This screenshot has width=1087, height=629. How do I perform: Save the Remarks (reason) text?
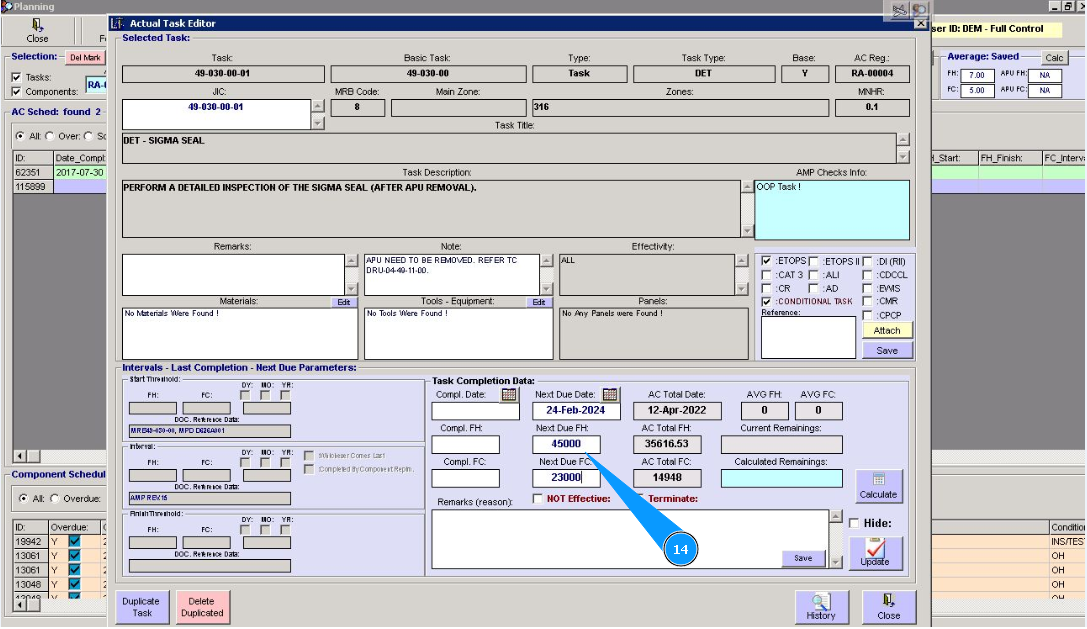click(803, 558)
